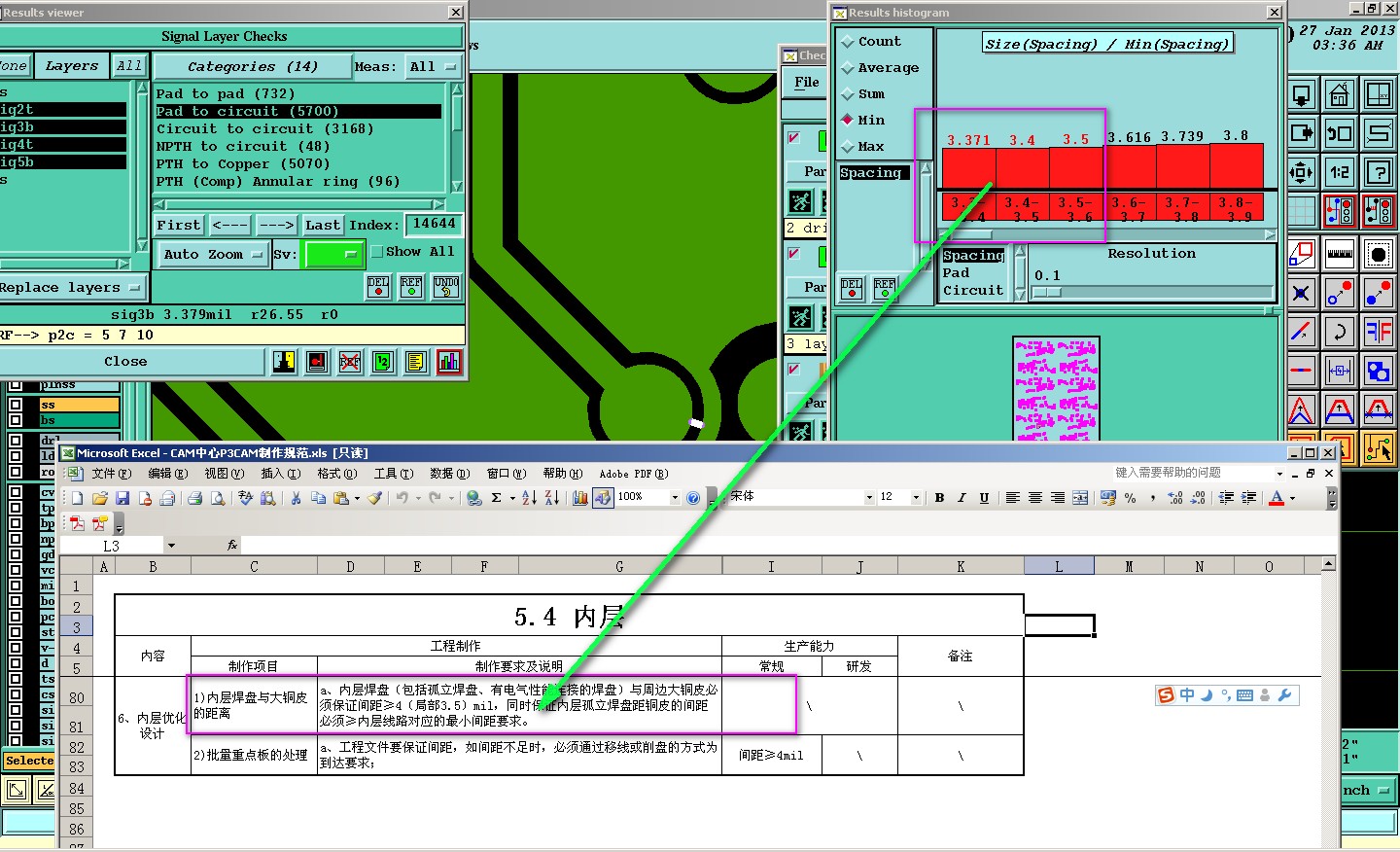Click Excel Italic formatting icon
Screen dimensions: 1400x852
(x=962, y=498)
